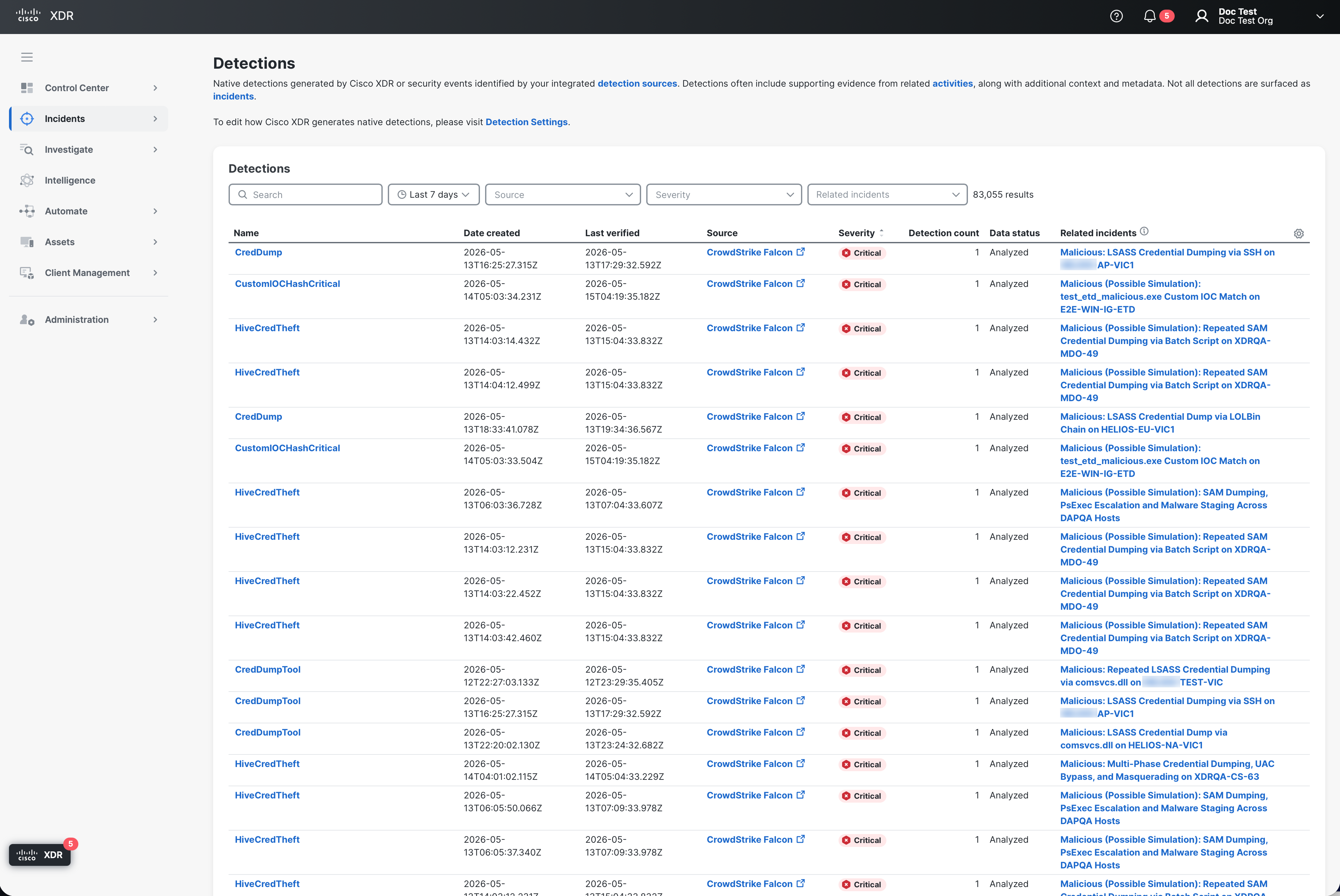Click the user profile avatar icon
Viewport: 1340px width, 896px height.
[x=1202, y=17]
